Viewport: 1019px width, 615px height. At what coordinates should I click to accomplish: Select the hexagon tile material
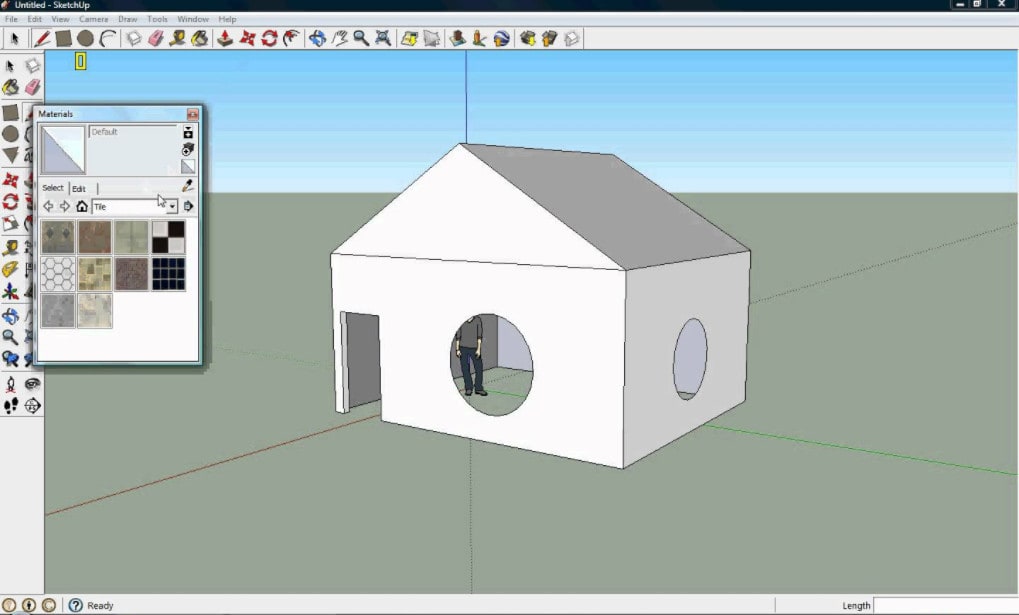[58, 273]
